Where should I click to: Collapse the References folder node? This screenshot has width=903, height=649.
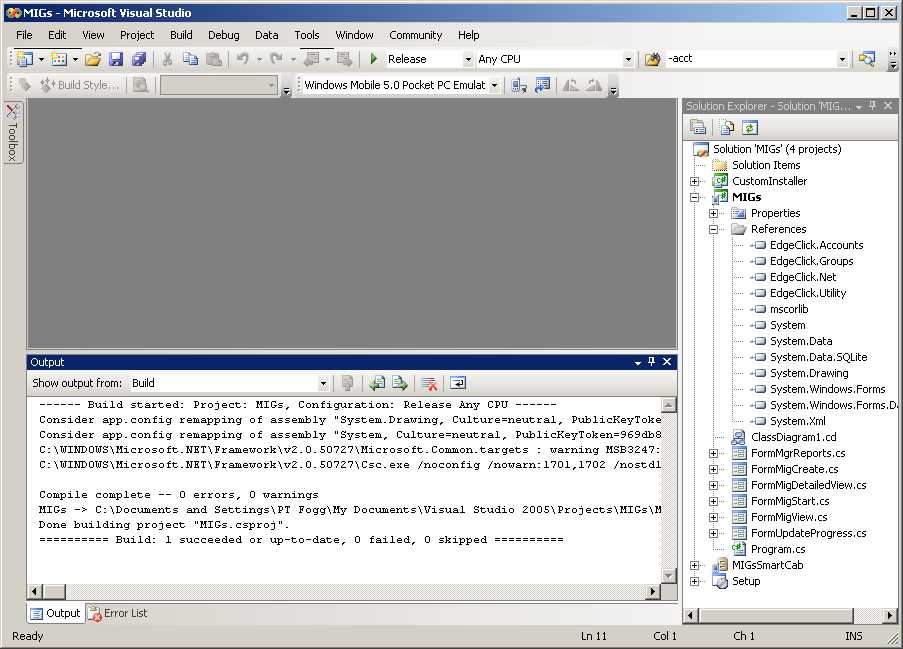click(x=714, y=229)
